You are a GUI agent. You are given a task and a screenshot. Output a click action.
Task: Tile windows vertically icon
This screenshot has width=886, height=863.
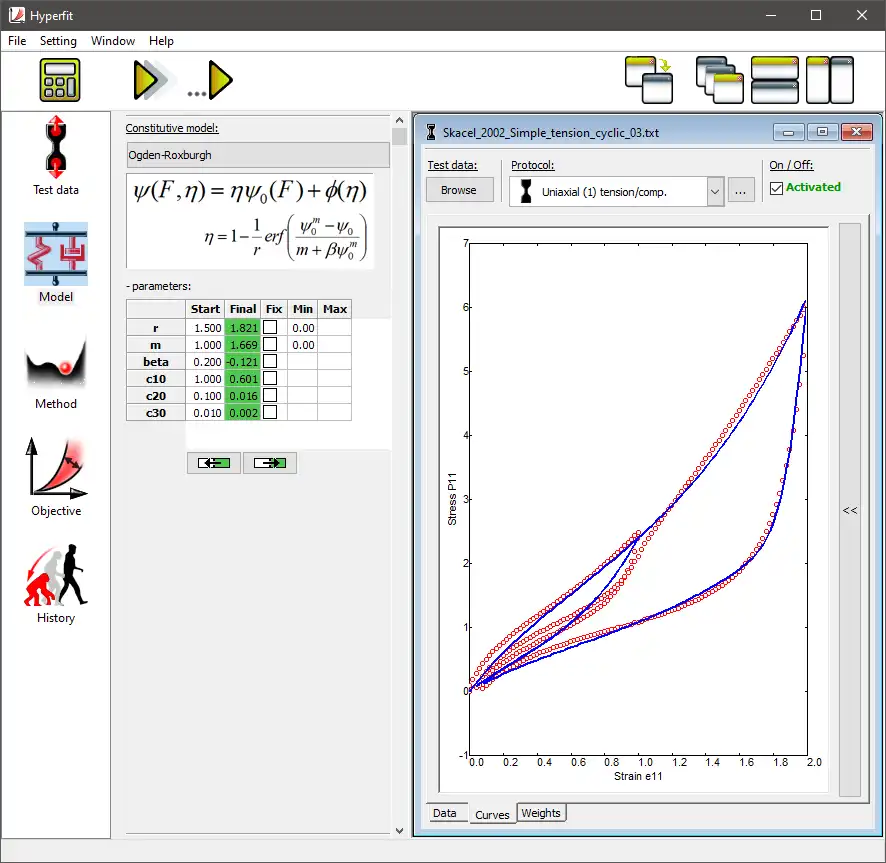pos(829,80)
